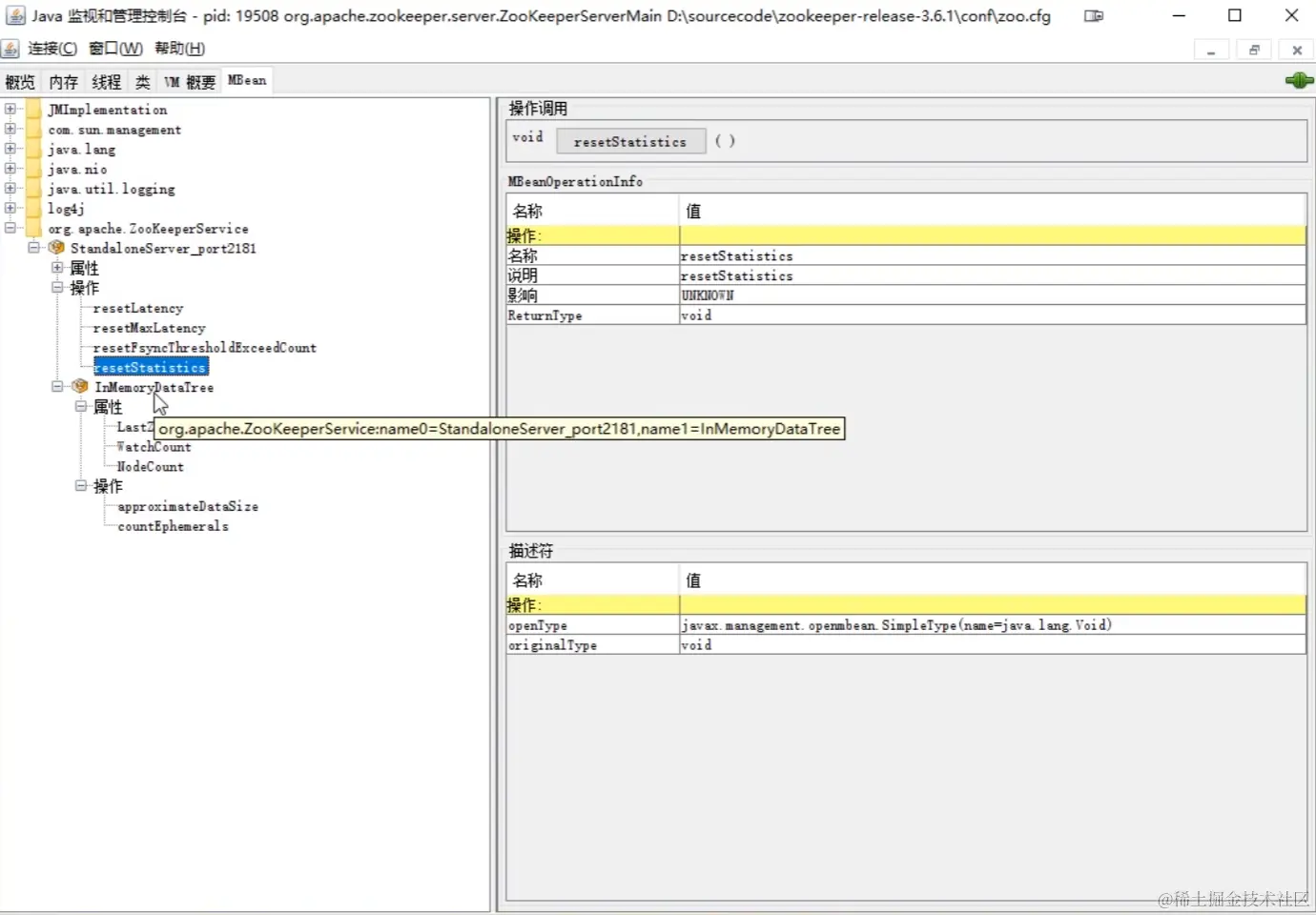This screenshot has width=1316, height=915.
Task: Click the org.apache.ZooKeeperService folder icon
Action: pyautogui.click(x=34, y=229)
